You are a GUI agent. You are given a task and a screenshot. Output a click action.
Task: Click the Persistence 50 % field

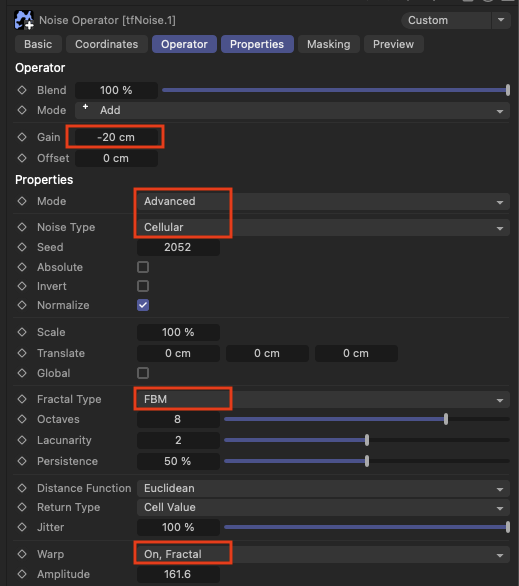coord(178,461)
